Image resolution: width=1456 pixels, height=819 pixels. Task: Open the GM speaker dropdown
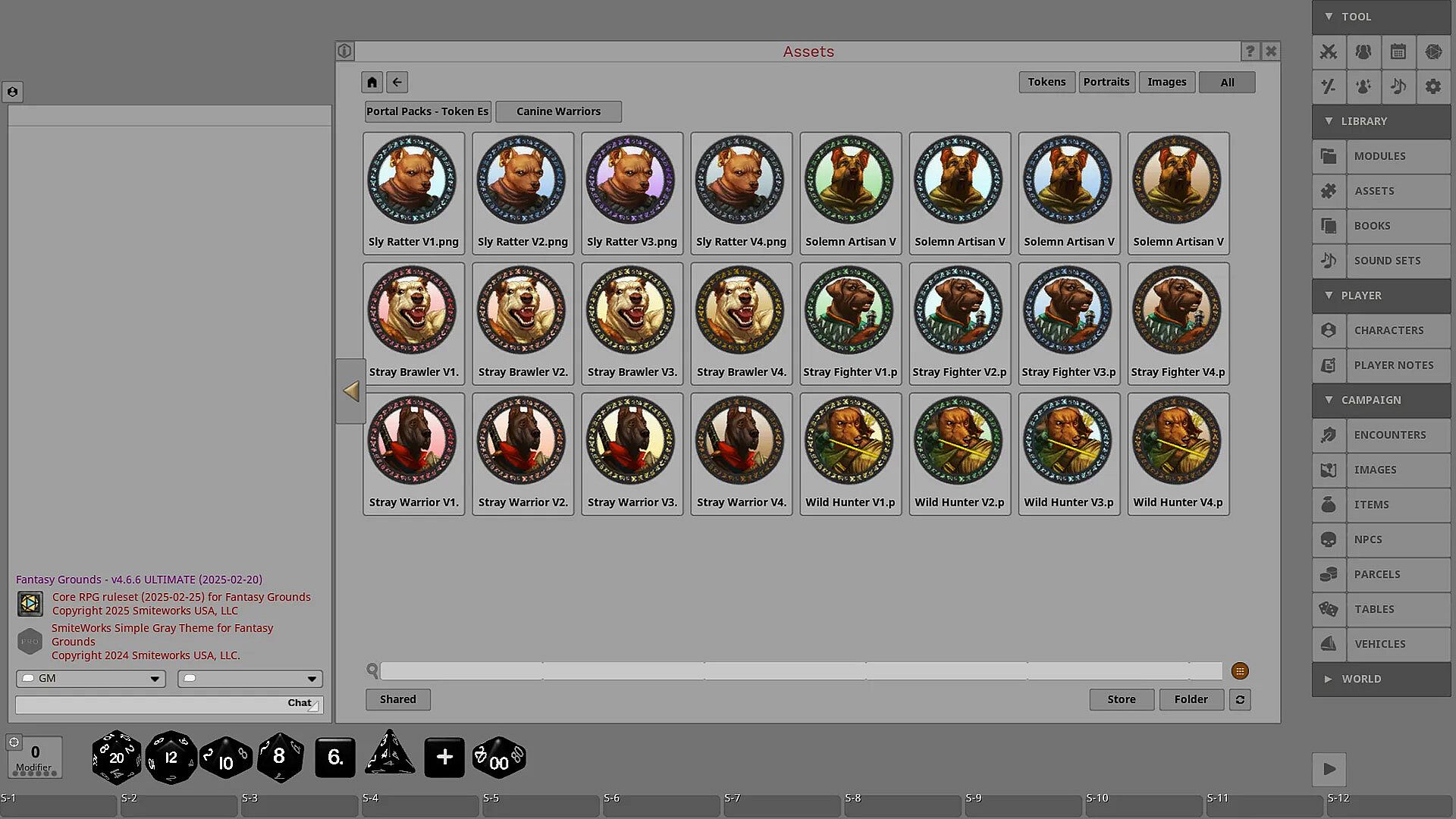coord(90,679)
